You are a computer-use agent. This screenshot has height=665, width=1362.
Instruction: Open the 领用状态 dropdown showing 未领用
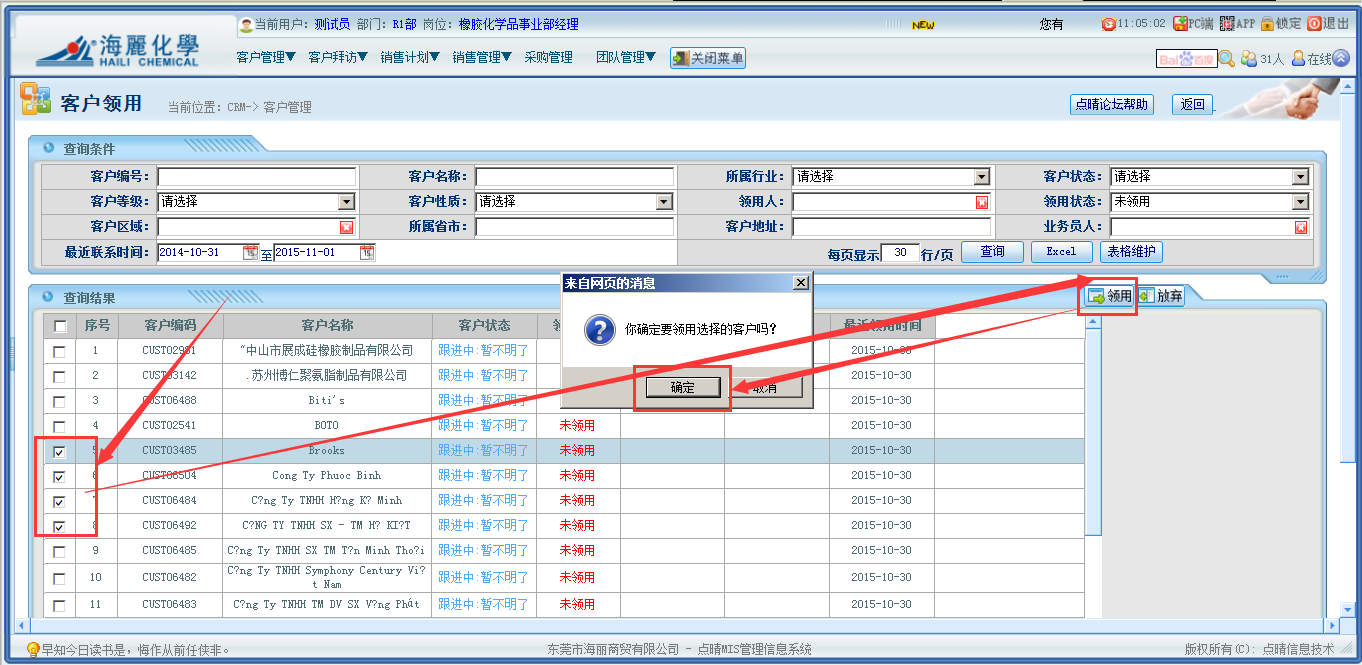coord(1299,202)
